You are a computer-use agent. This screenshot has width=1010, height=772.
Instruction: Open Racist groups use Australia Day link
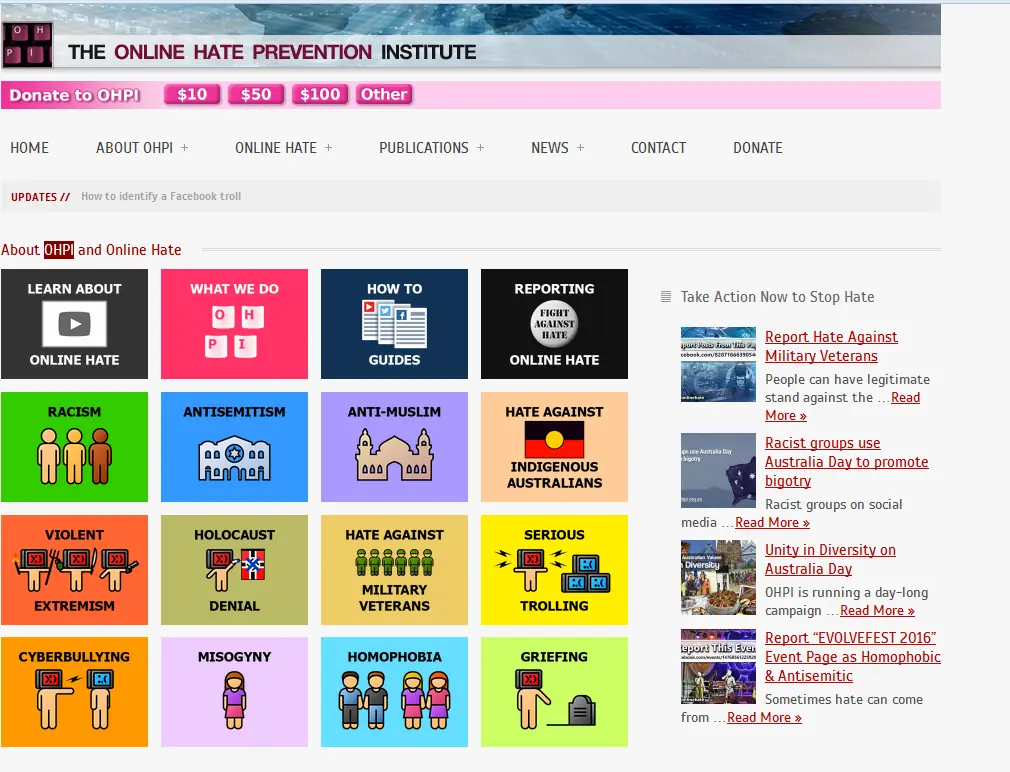(x=846, y=462)
